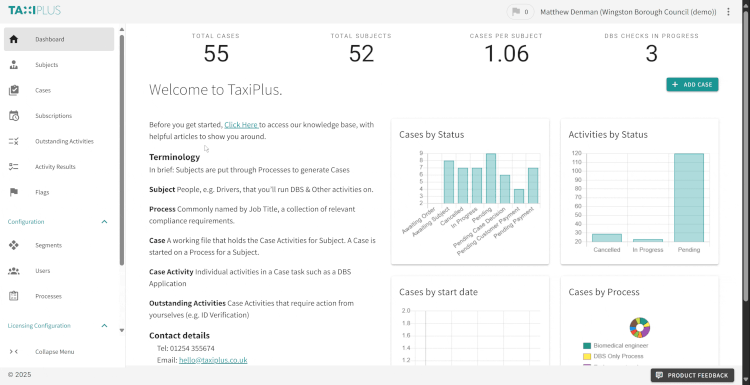
Task: Select the Segments icon
Action: click(13, 245)
